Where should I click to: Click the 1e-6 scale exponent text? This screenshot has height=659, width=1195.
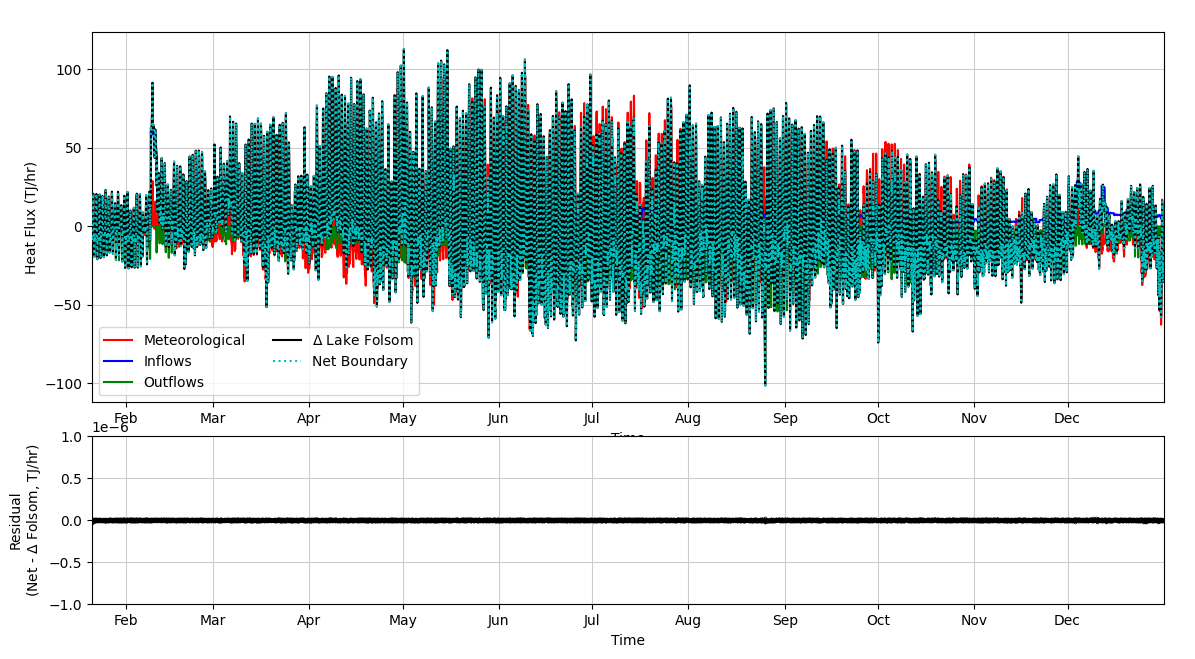112,427
